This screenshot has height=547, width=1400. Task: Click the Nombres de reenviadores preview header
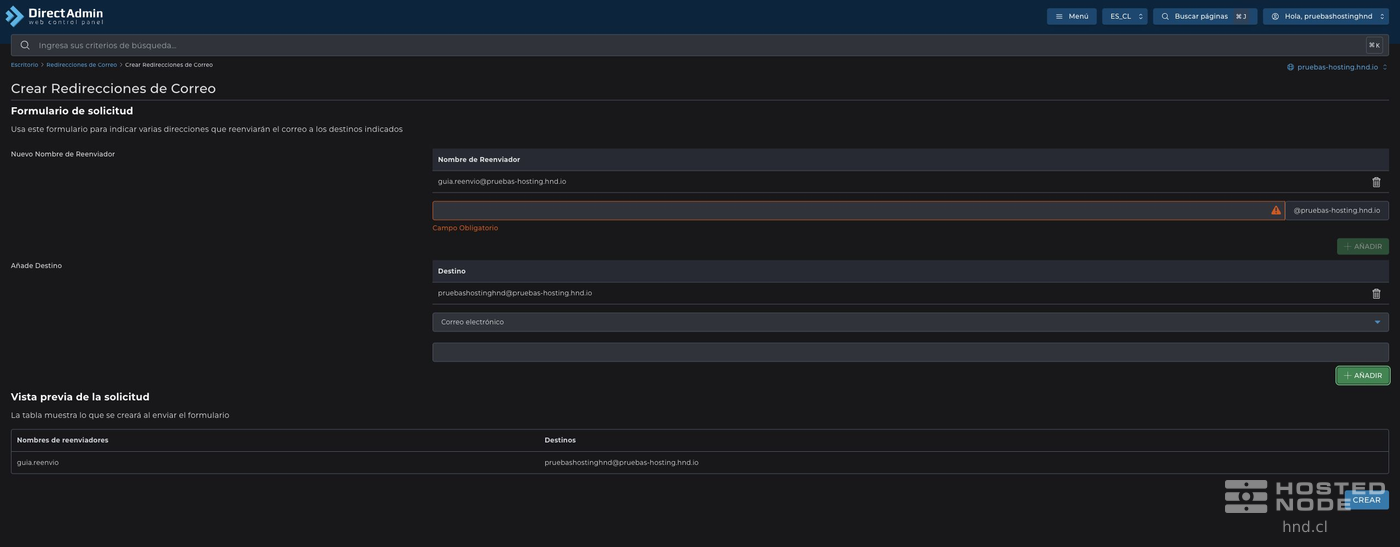click(x=63, y=440)
